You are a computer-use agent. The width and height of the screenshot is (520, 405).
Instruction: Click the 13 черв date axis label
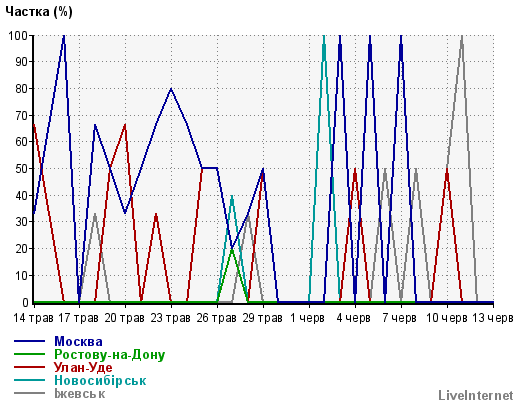coord(493,318)
